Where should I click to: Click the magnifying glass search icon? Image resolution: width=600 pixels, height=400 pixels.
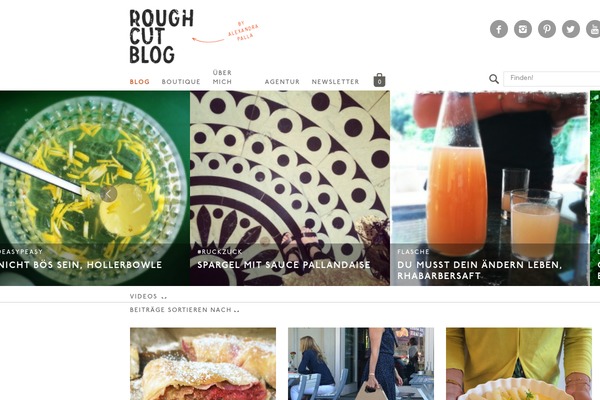click(494, 79)
